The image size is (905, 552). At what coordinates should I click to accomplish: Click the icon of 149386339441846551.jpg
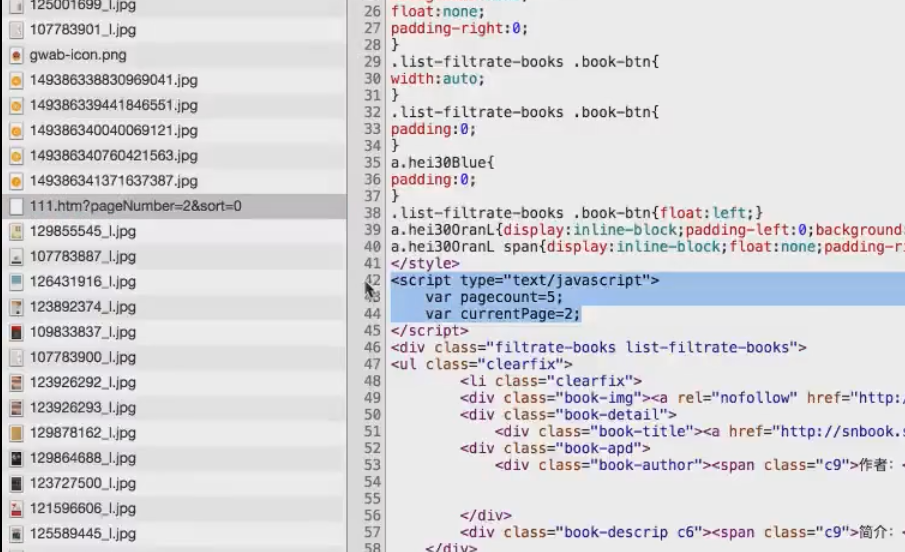17,106
